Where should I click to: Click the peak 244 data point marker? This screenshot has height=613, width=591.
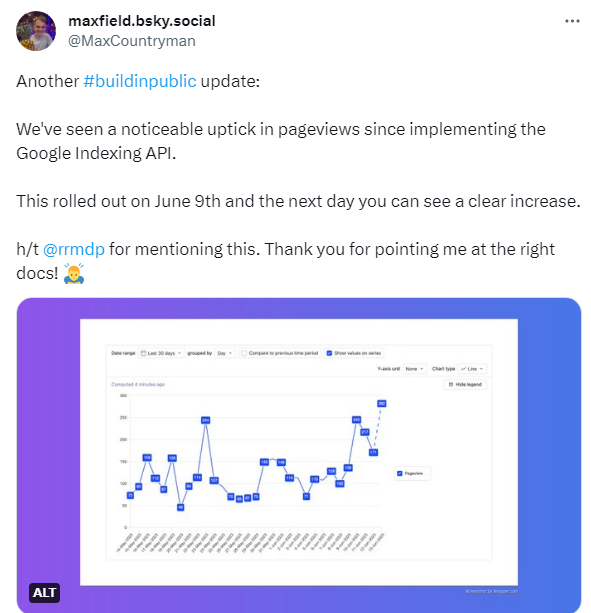(206, 420)
